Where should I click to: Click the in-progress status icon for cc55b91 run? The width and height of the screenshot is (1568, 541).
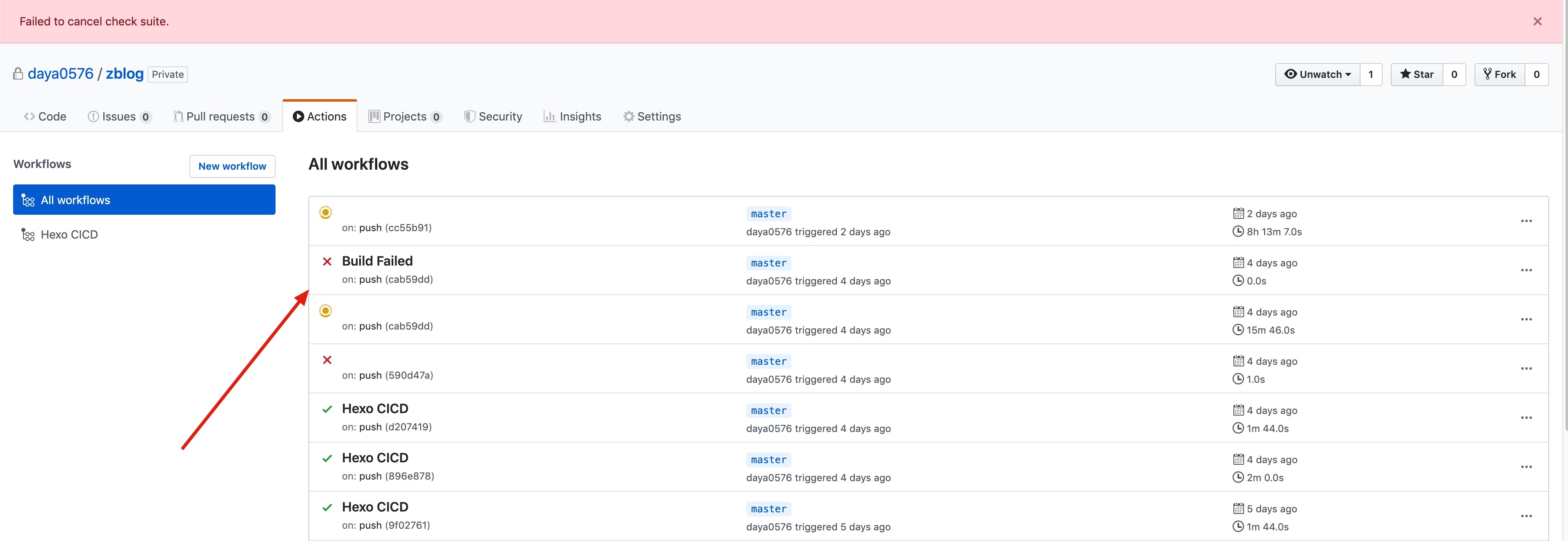[326, 212]
